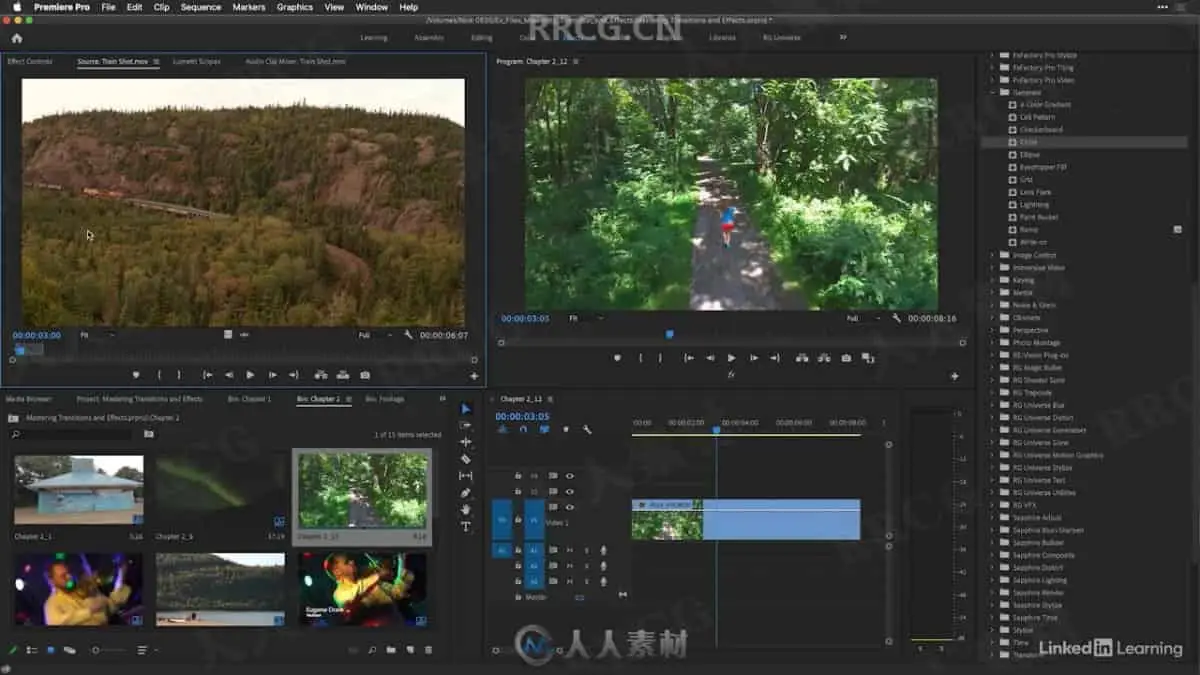The height and width of the screenshot is (675, 1200).
Task: Toggle the eye visibility for Video 1 track
Action: tap(570, 507)
